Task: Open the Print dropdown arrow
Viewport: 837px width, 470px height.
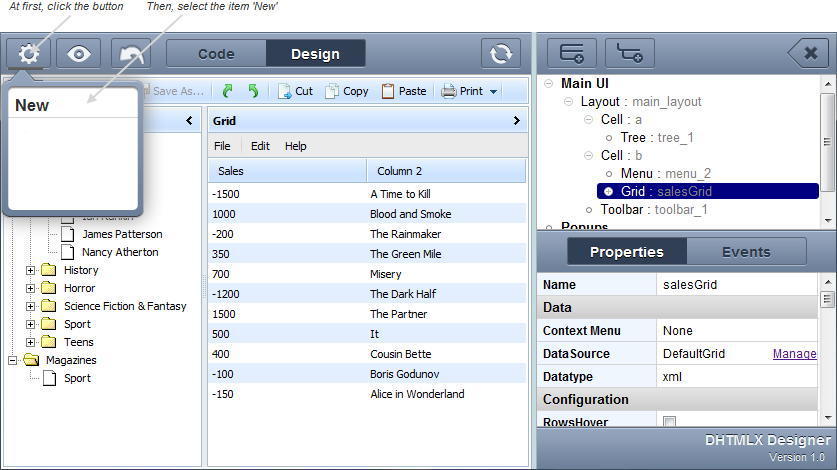Action: (x=494, y=92)
